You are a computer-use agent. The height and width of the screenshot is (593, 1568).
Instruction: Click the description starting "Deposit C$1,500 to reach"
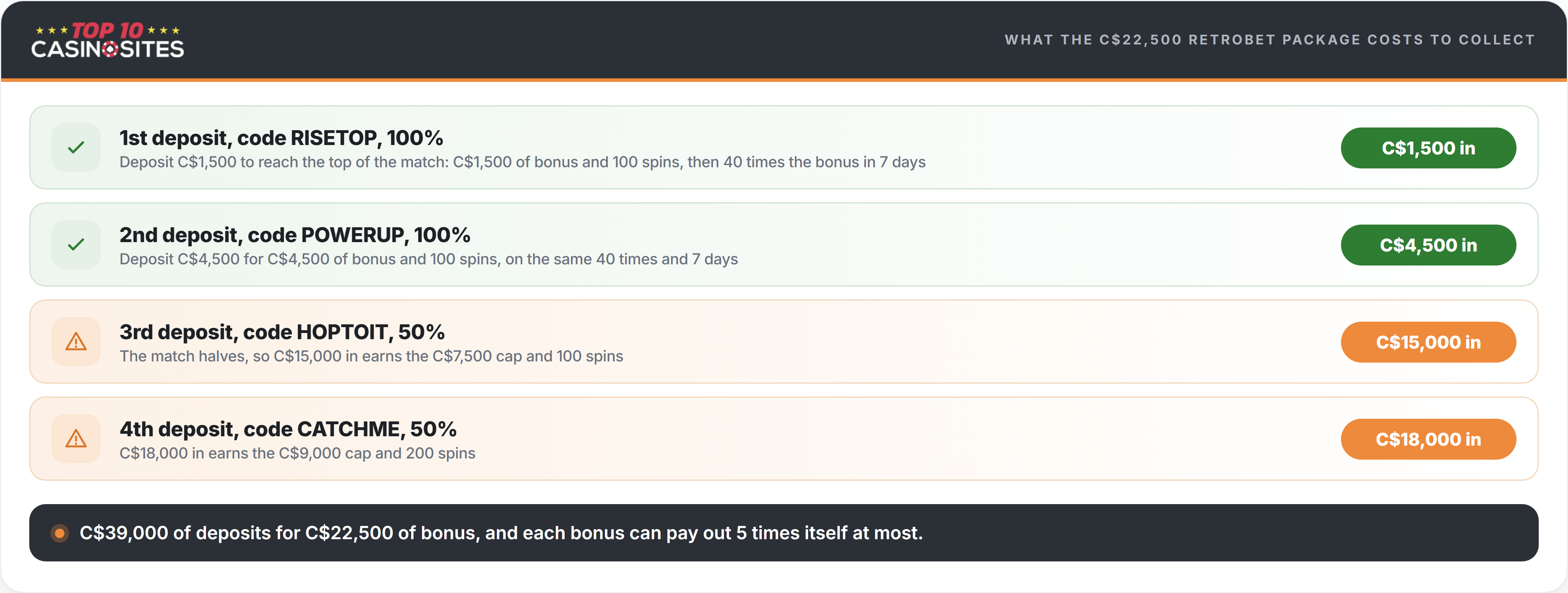coord(522,163)
